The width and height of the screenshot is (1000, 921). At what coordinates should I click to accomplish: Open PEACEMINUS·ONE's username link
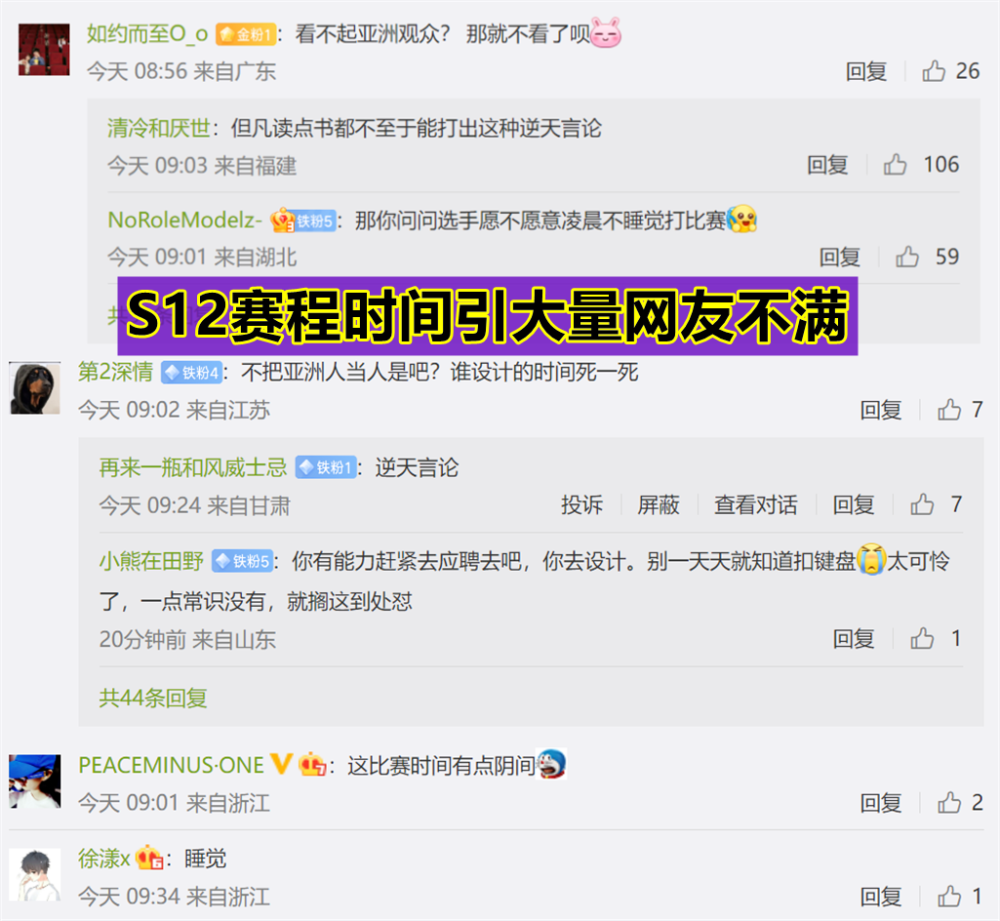point(171,765)
